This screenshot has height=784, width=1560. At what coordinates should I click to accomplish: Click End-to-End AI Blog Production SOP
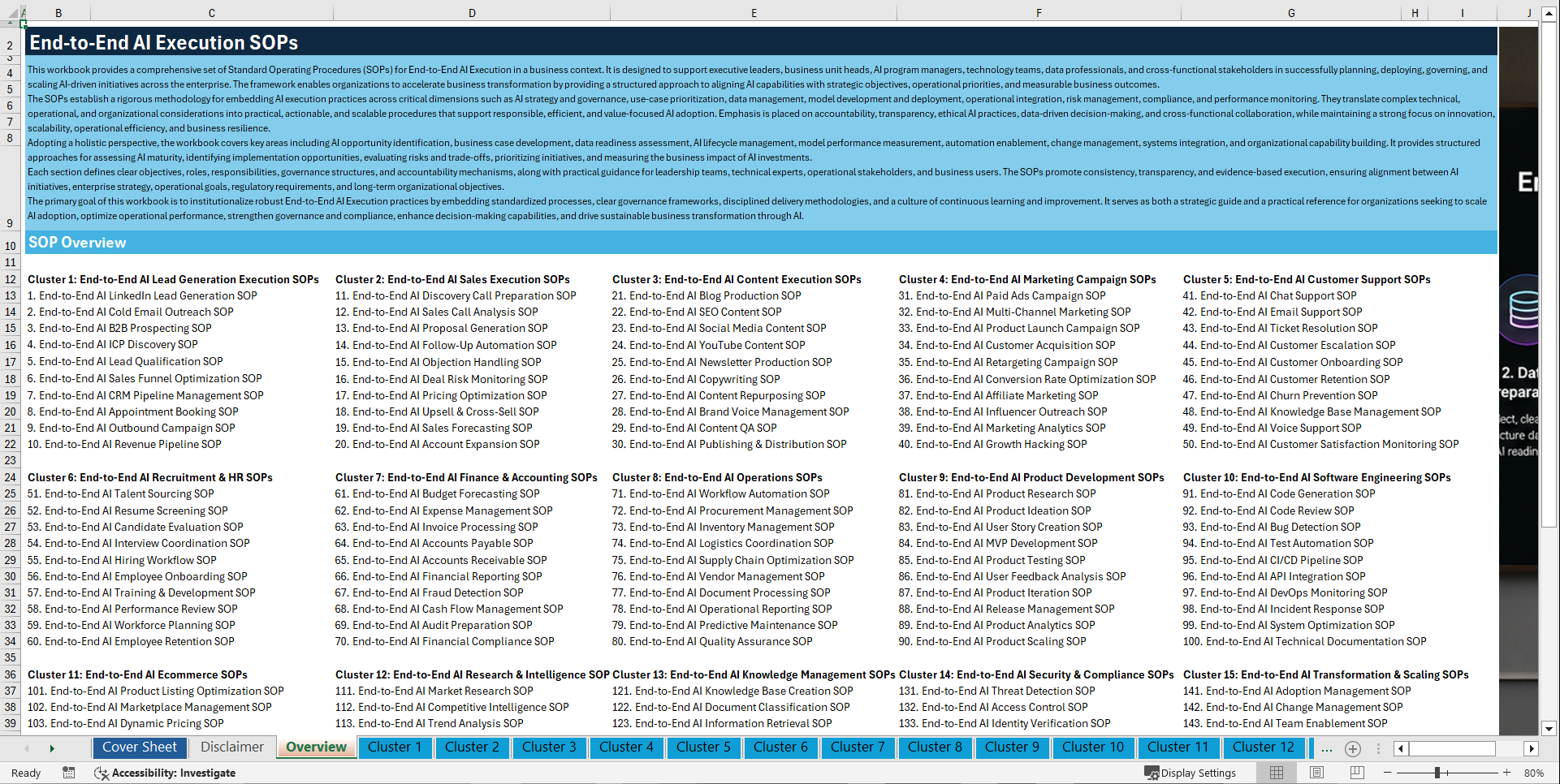tap(707, 295)
